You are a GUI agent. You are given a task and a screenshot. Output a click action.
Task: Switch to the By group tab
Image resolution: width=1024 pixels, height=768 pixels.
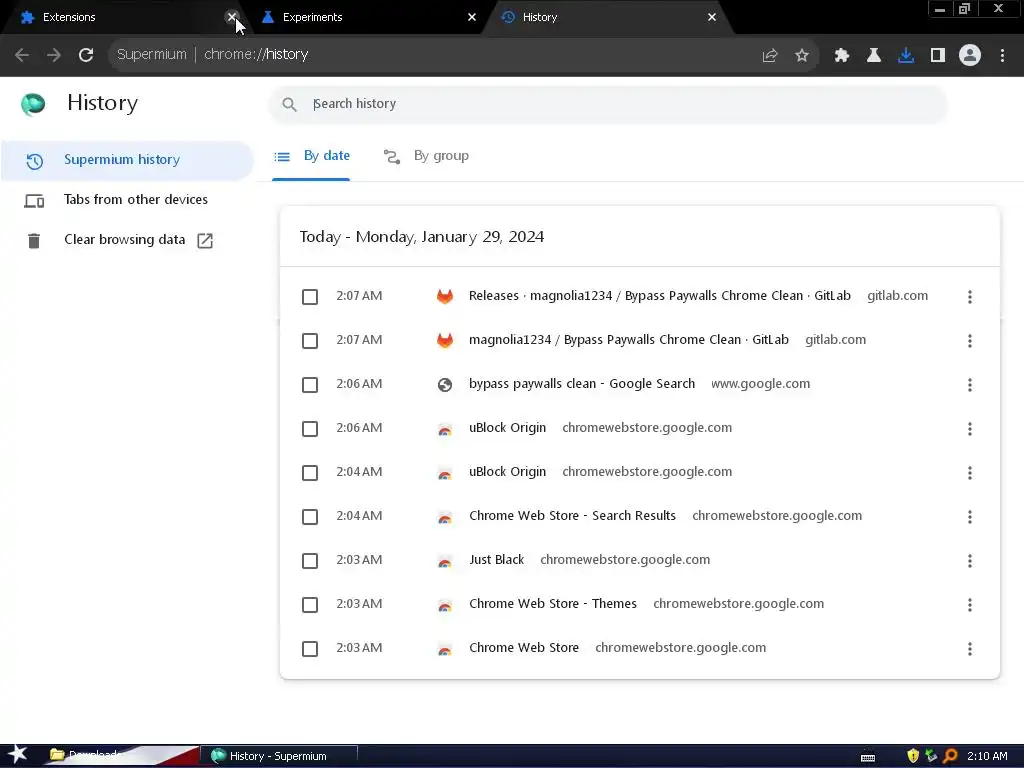click(x=426, y=156)
